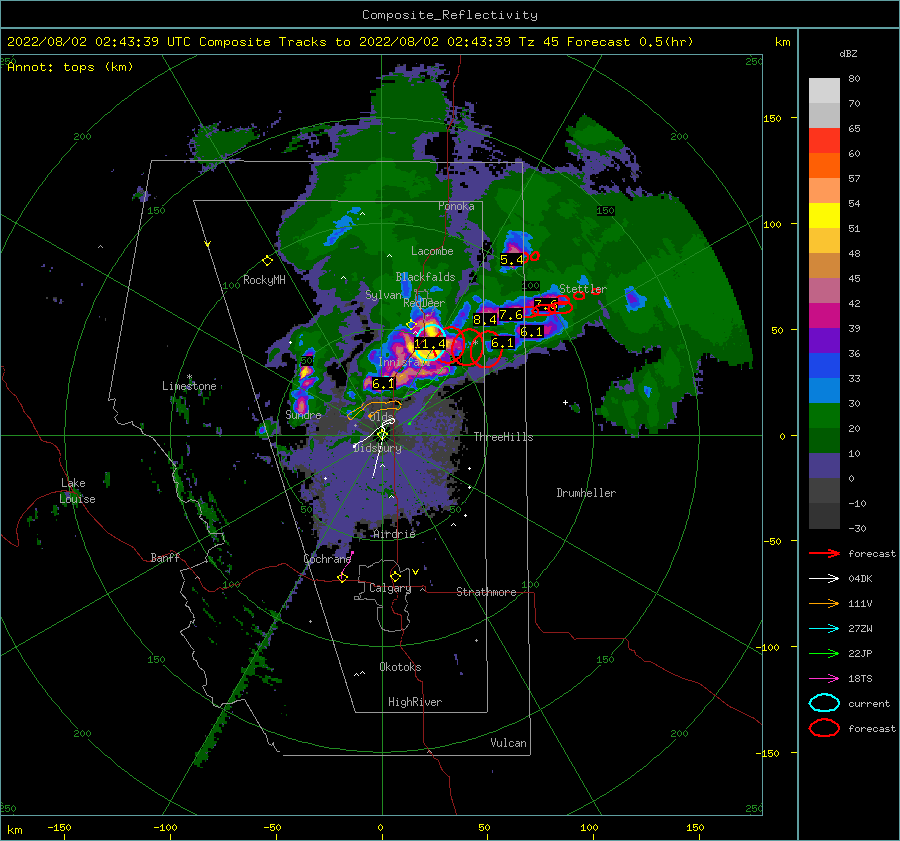Click the Didsbury label near radar center
Screen dimensions: 900x841
(378, 448)
